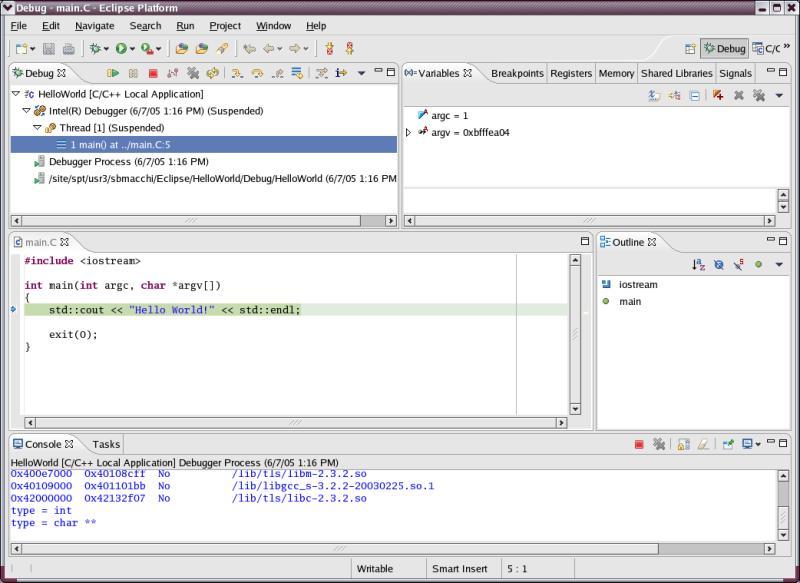Click the Disconnect icon in Debug toolbar
The image size is (800, 583).
point(172,73)
